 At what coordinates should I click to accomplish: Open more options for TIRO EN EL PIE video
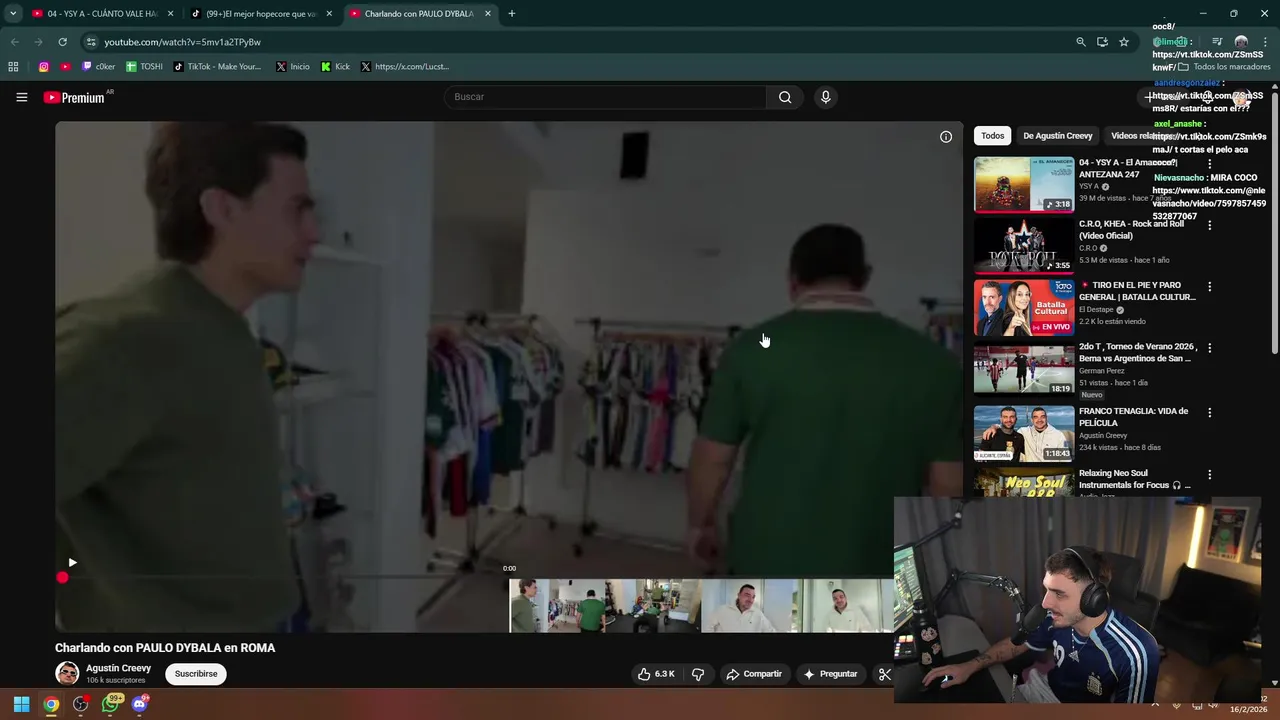(x=1209, y=286)
